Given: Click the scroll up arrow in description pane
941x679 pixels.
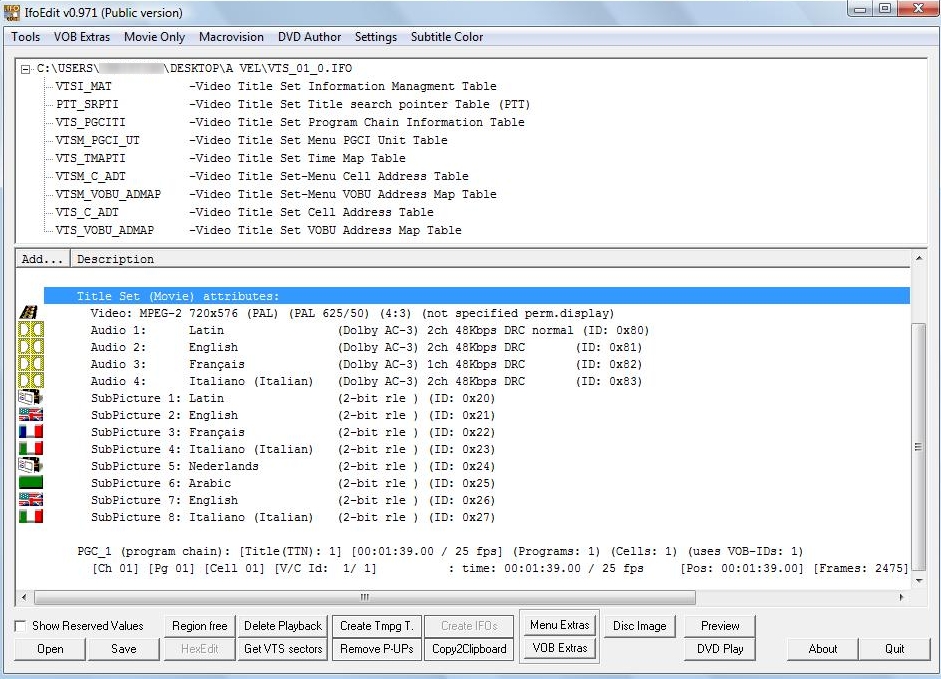Looking at the screenshot, I should pyautogui.click(x=918, y=258).
